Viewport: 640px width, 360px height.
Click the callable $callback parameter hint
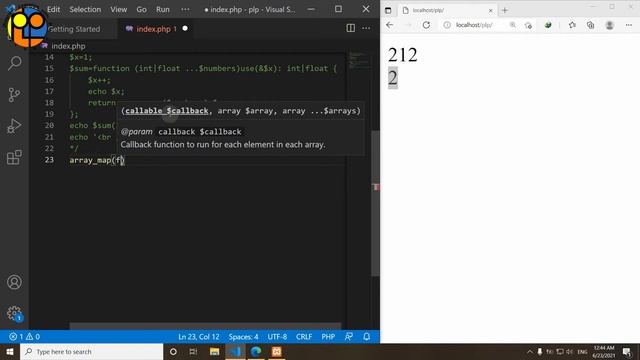(167, 111)
